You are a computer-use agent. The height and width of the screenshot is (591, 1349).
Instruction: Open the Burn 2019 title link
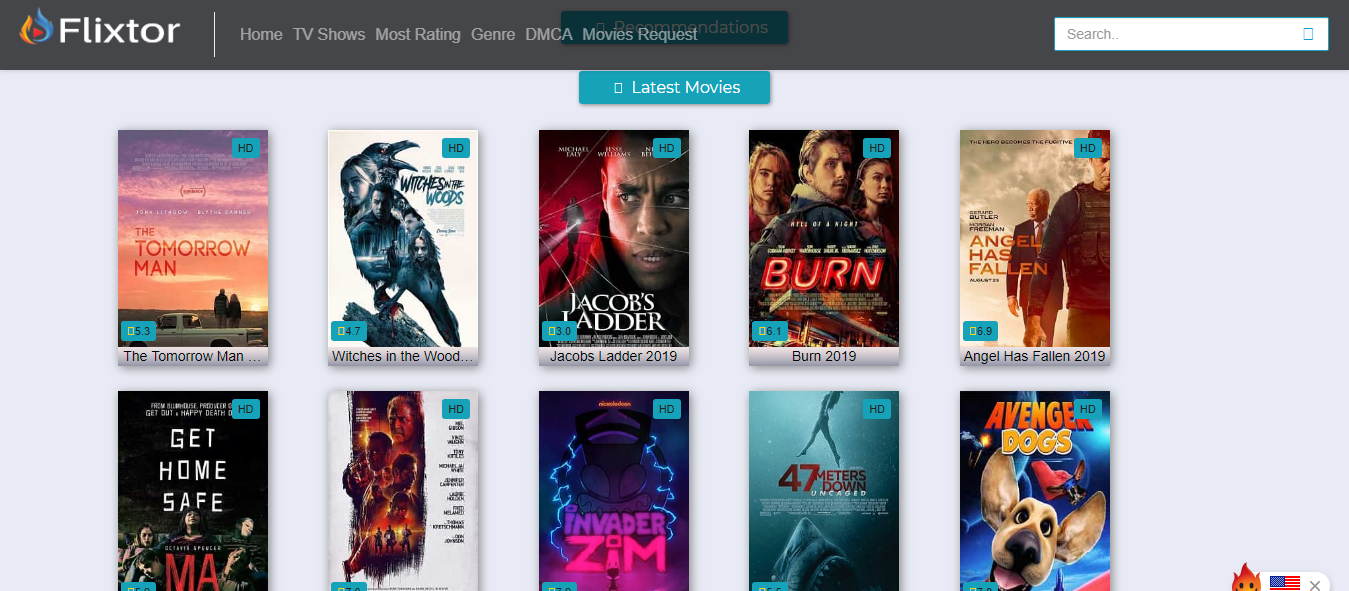click(824, 356)
